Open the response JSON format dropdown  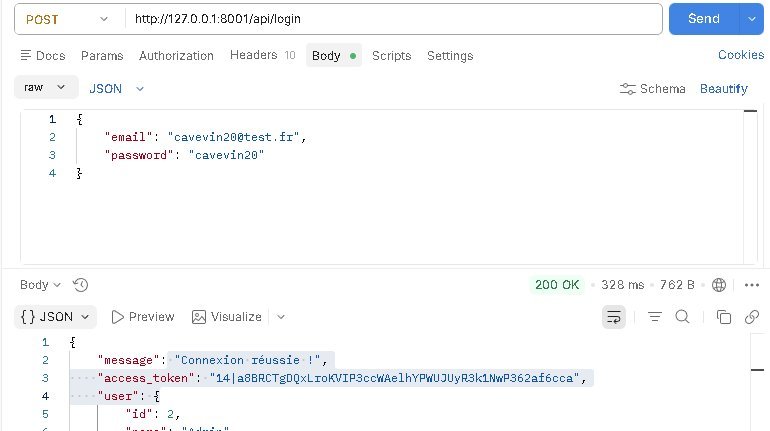click(x=55, y=317)
